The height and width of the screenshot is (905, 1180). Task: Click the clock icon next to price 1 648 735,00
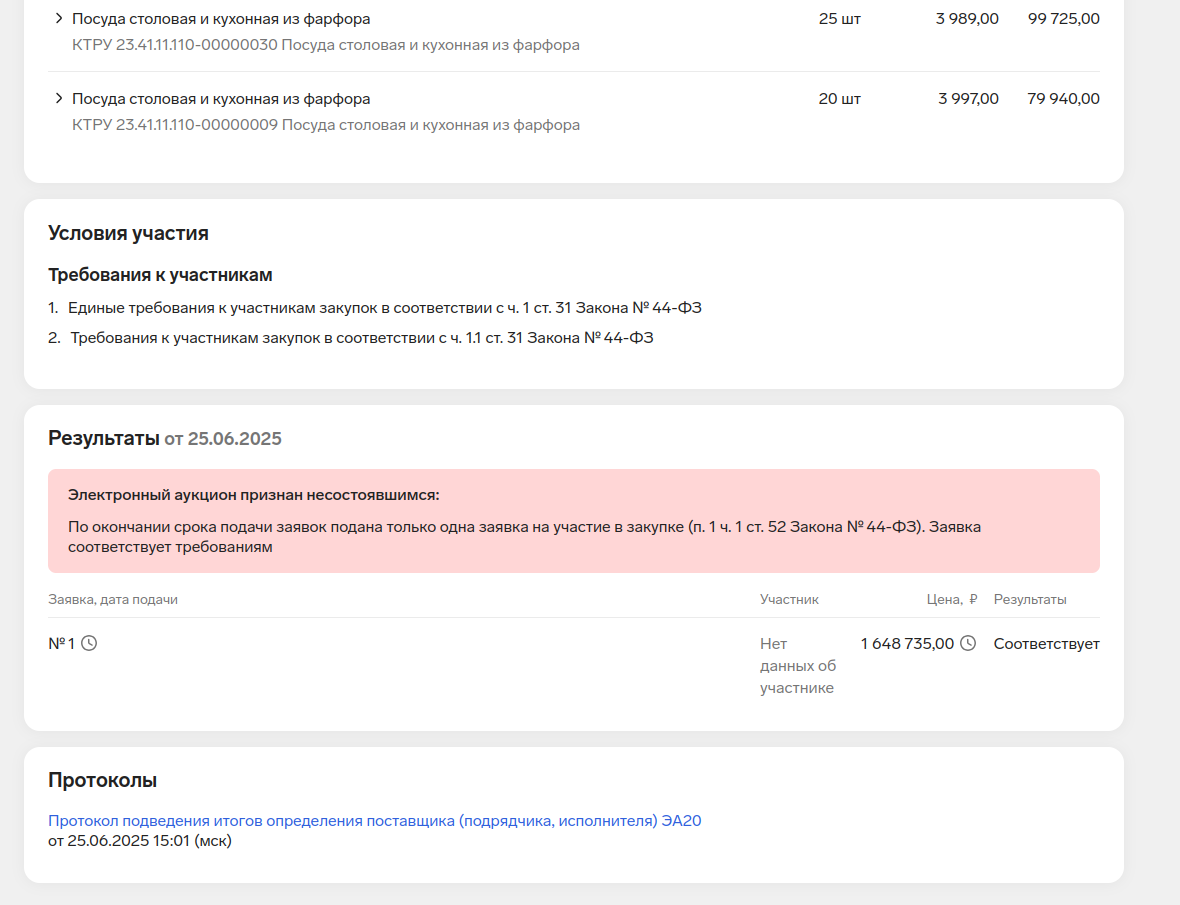[x=968, y=643]
